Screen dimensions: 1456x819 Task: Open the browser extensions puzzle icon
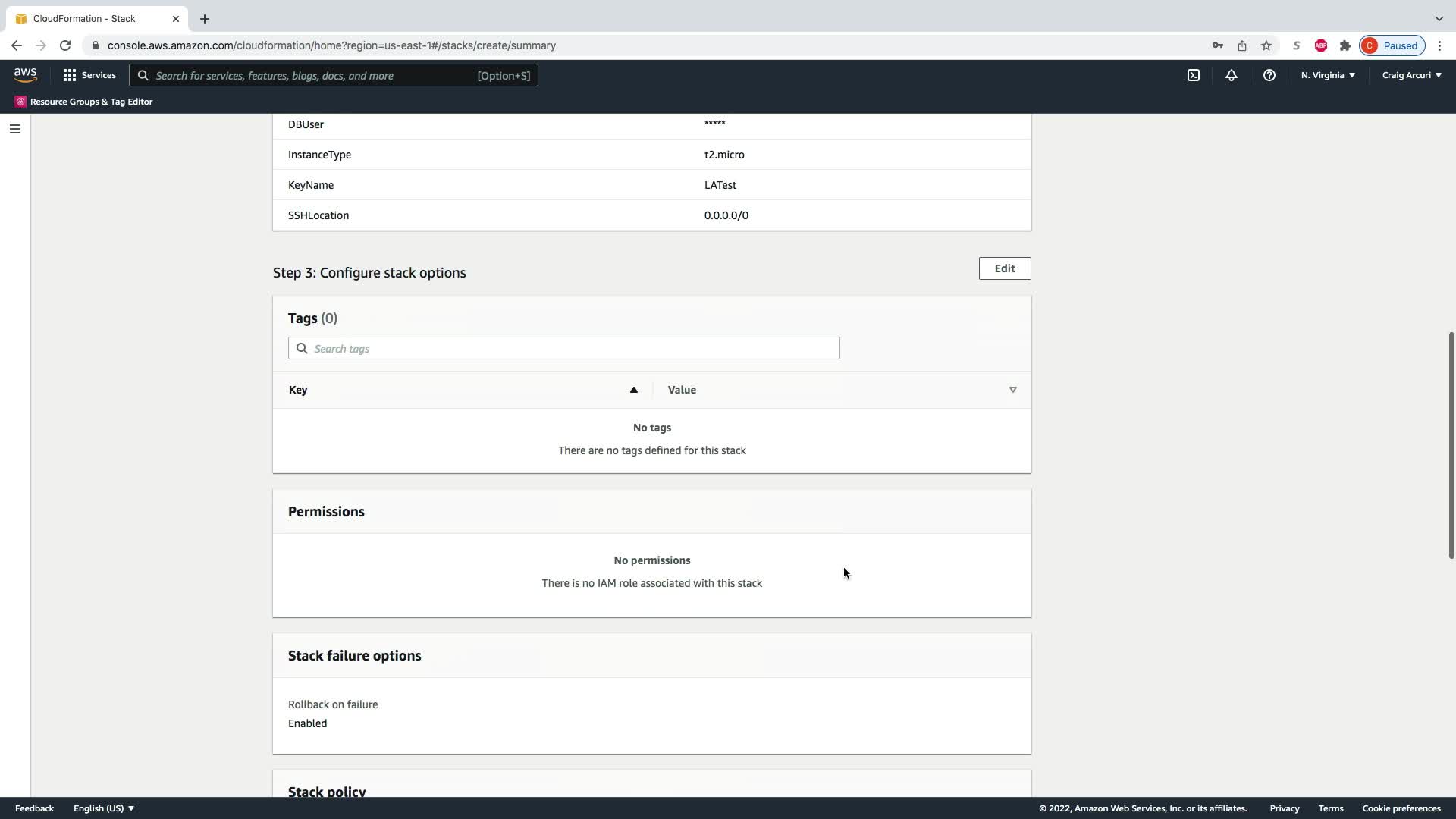click(1345, 45)
